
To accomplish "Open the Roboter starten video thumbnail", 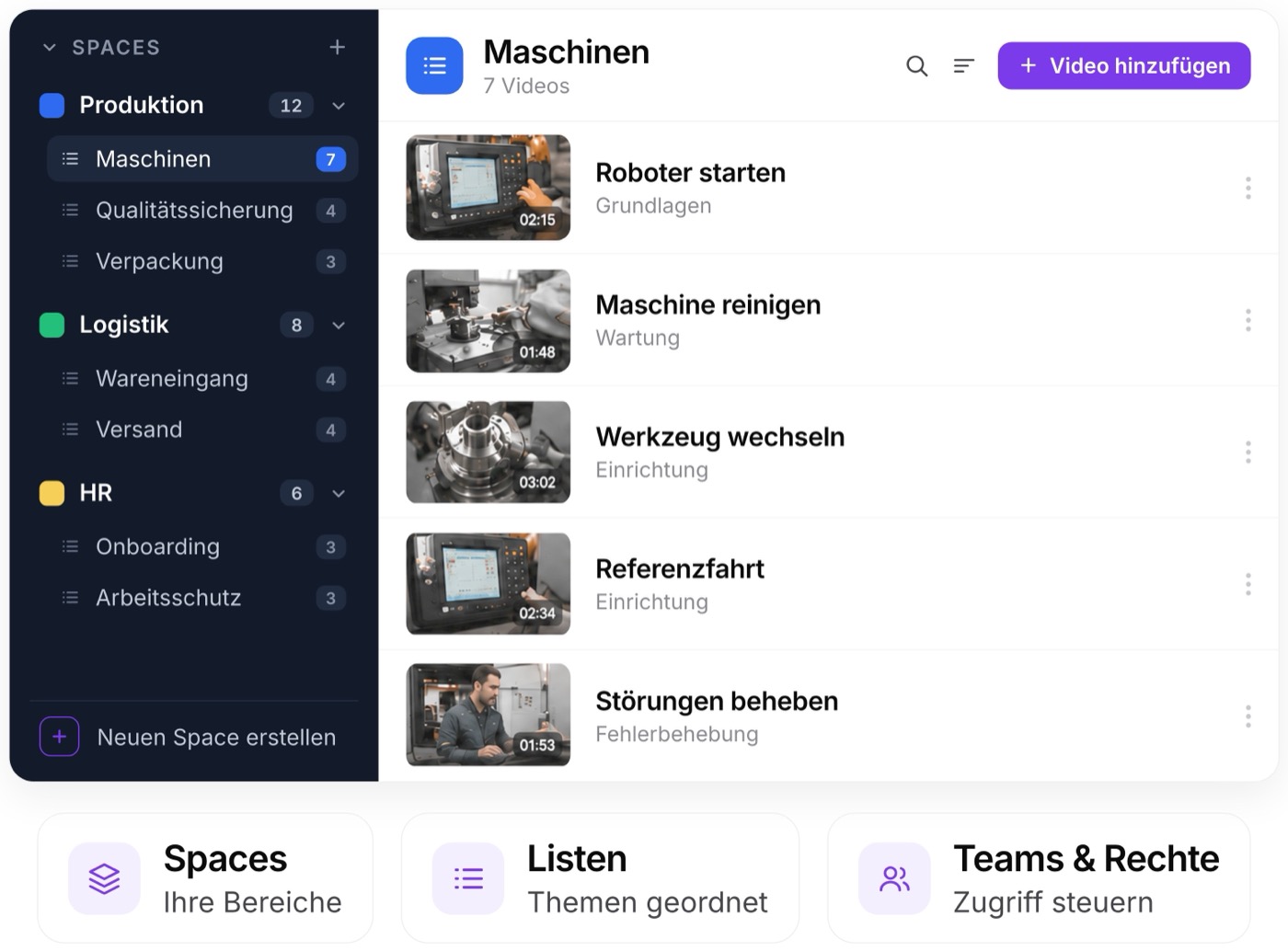I will [x=489, y=188].
